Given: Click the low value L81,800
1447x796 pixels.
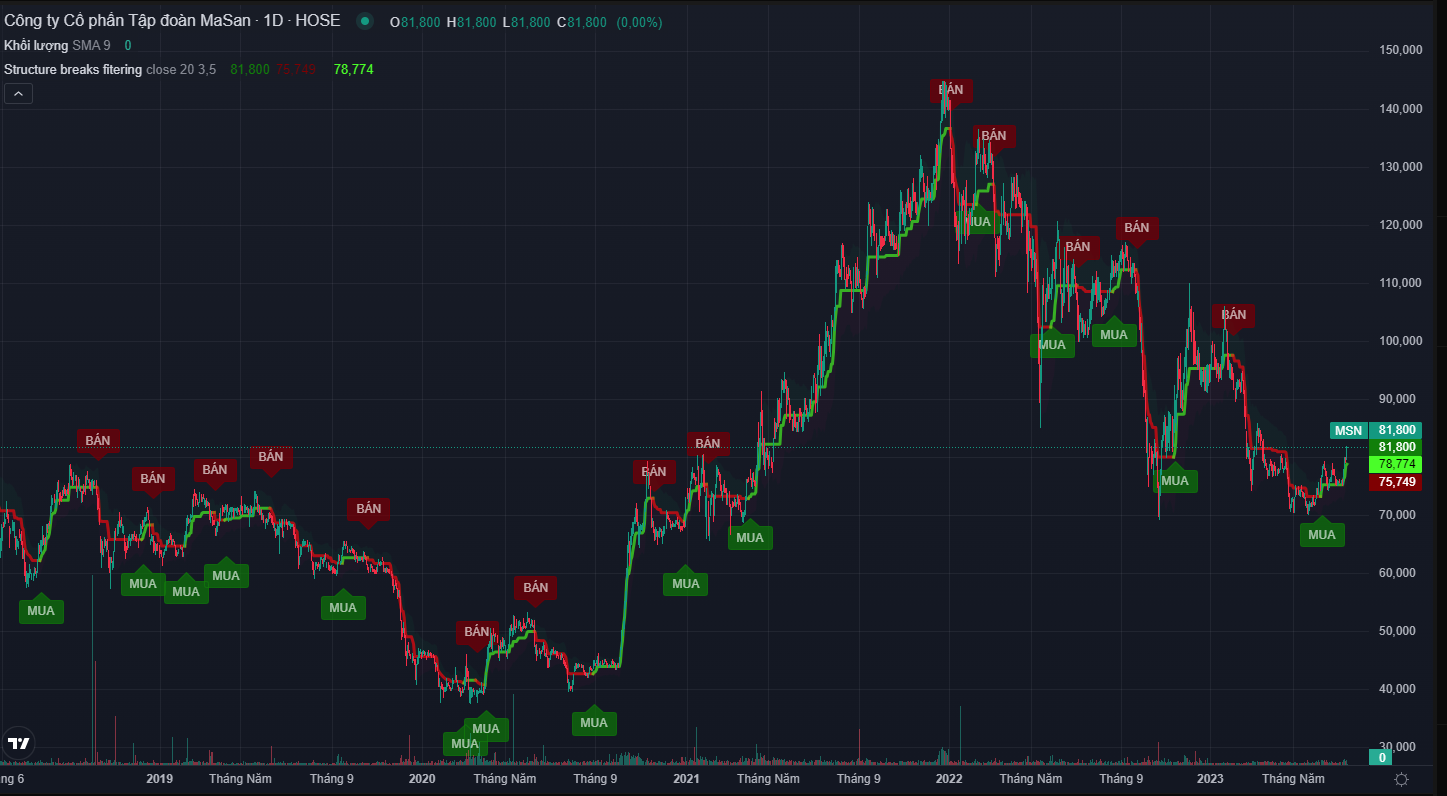Looking at the screenshot, I should click(526, 22).
